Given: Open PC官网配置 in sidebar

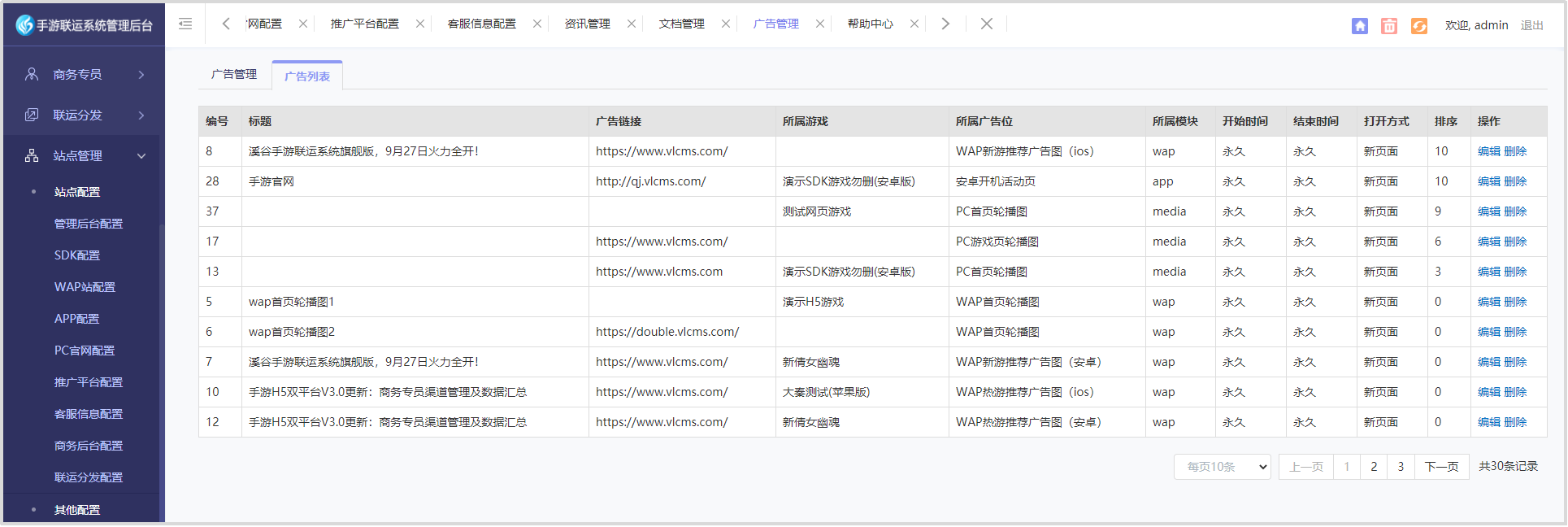Looking at the screenshot, I should click(x=85, y=351).
